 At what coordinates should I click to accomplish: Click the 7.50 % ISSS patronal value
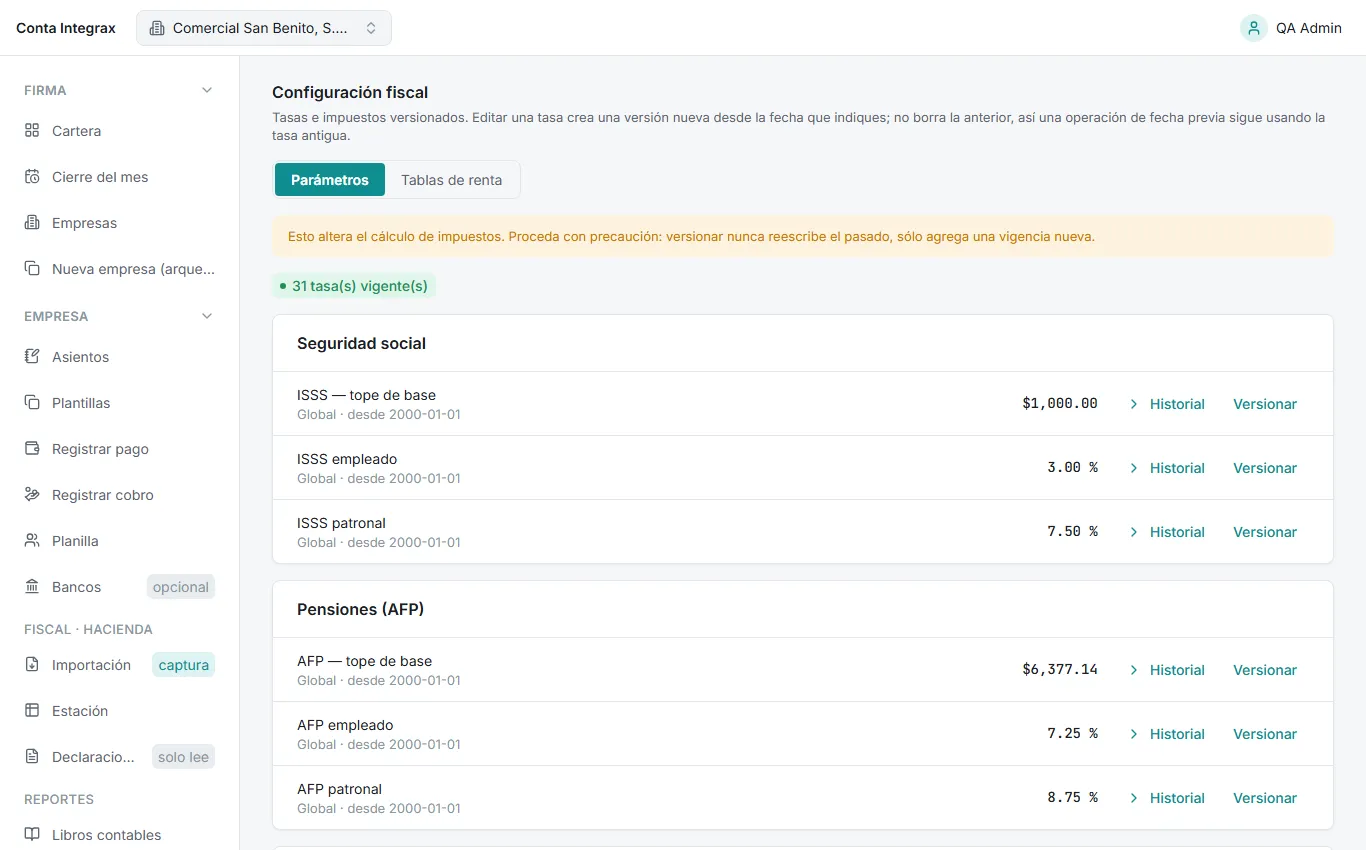click(1073, 532)
